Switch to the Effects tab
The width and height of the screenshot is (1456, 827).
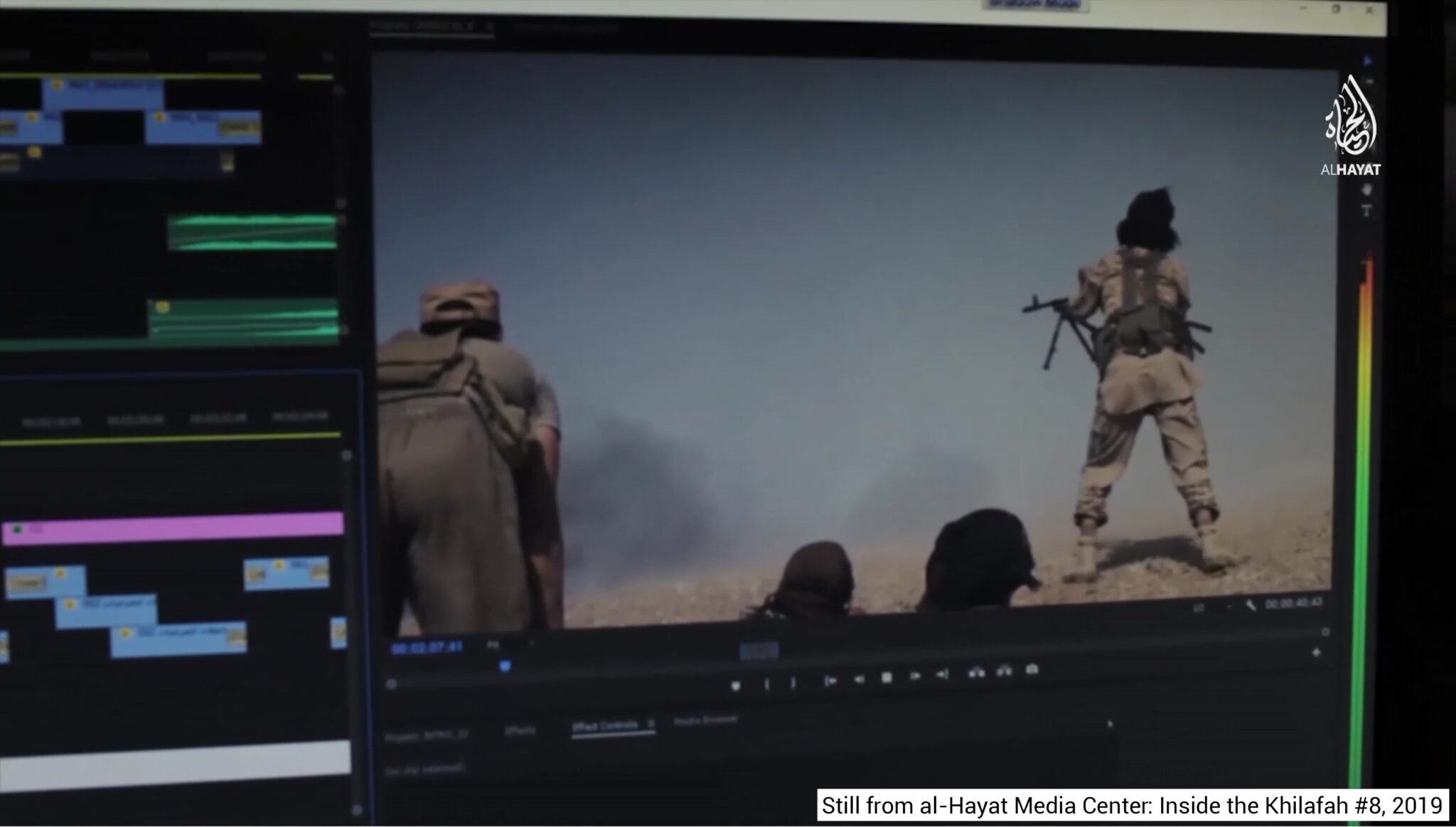pyautogui.click(x=520, y=730)
